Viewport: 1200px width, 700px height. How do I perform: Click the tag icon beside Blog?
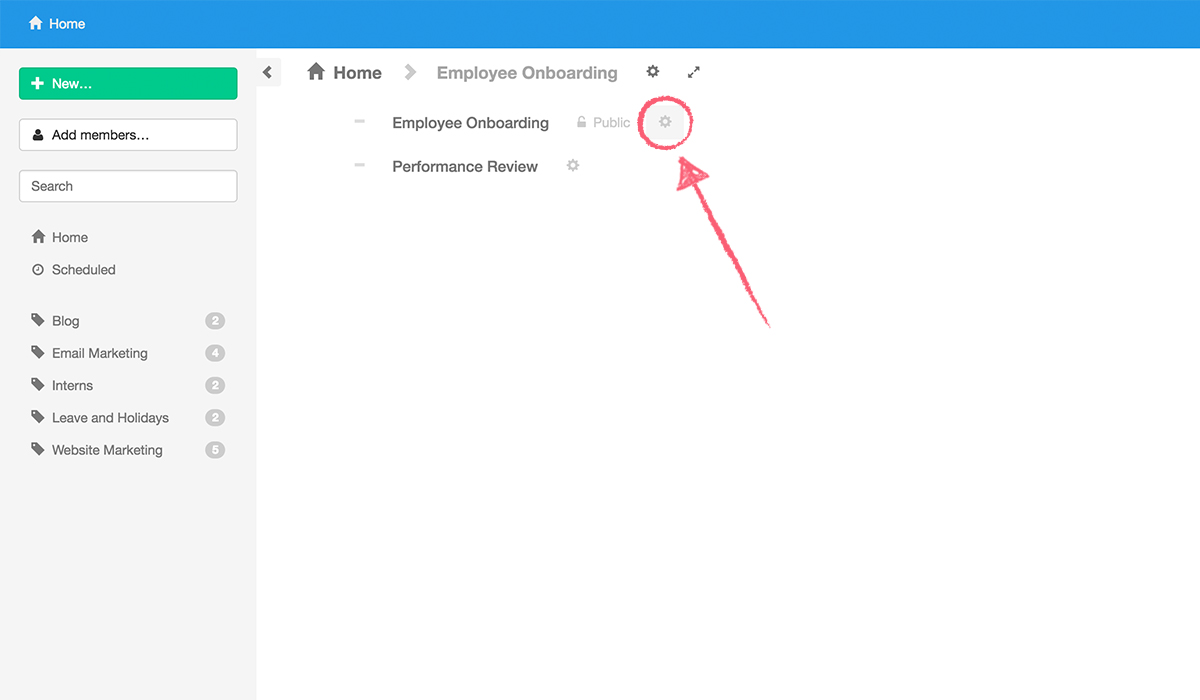coord(38,320)
